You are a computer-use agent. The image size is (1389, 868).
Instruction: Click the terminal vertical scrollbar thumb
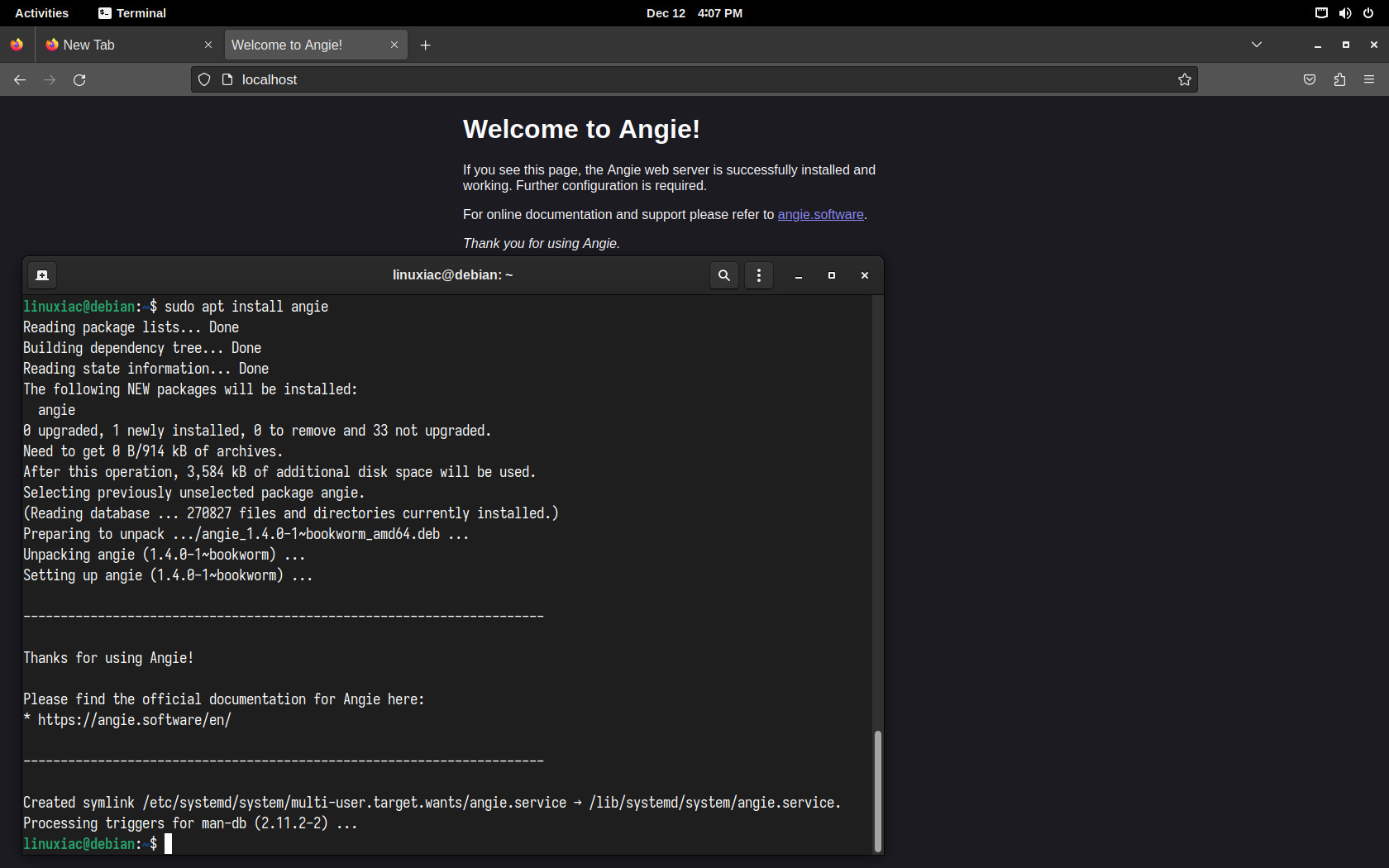[878, 790]
